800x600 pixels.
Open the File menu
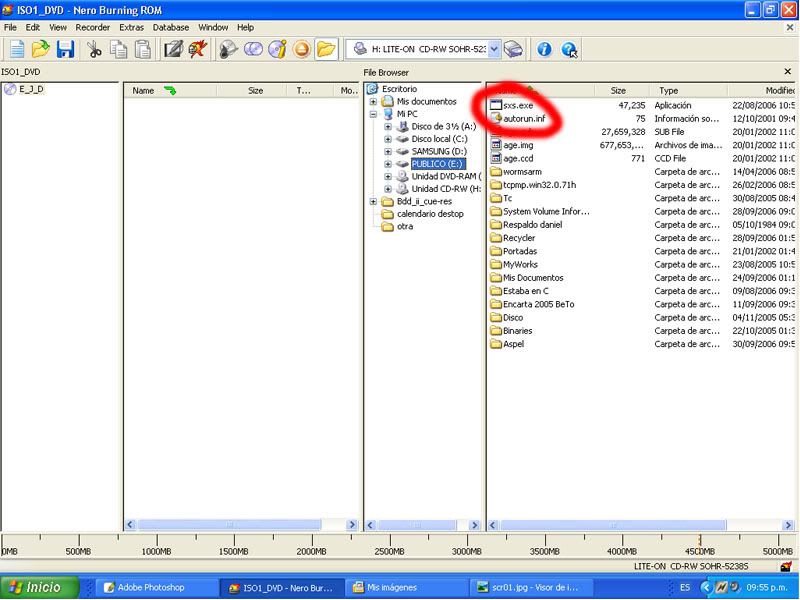pos(10,28)
